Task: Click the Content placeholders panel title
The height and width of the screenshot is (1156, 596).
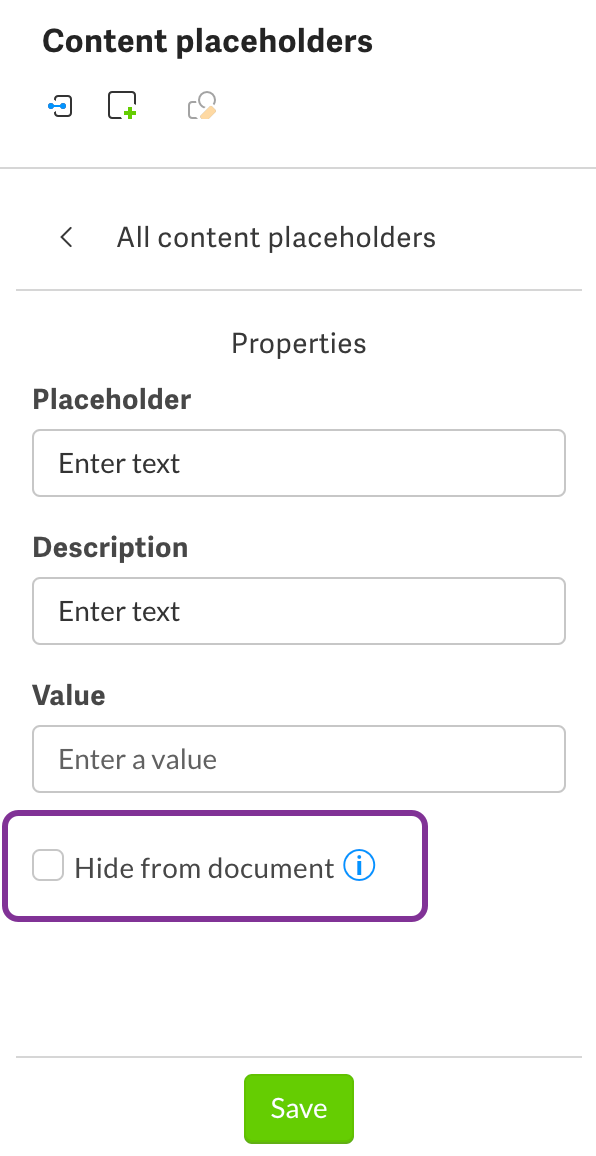Action: pos(207,41)
